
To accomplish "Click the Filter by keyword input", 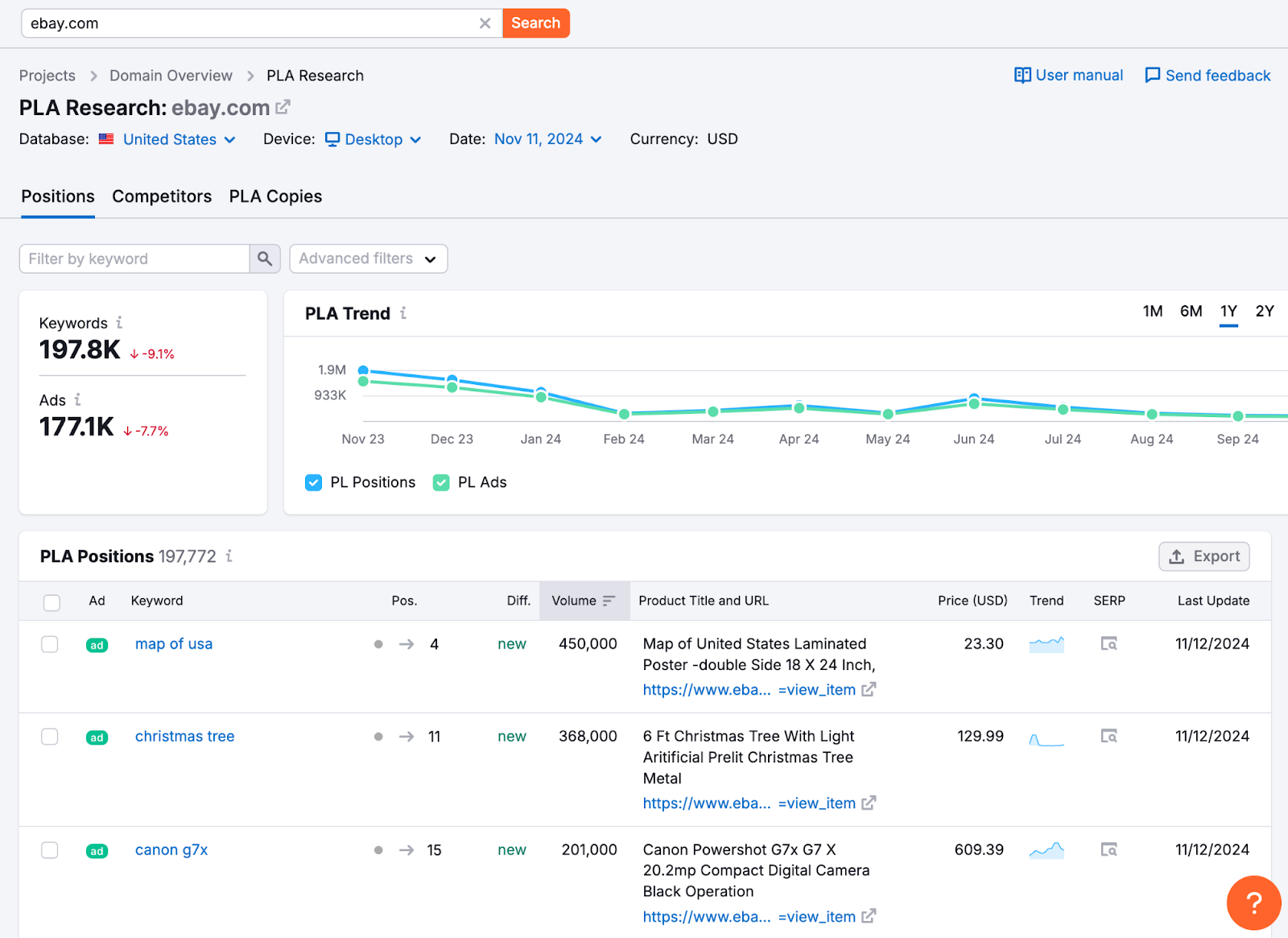I will [134, 258].
